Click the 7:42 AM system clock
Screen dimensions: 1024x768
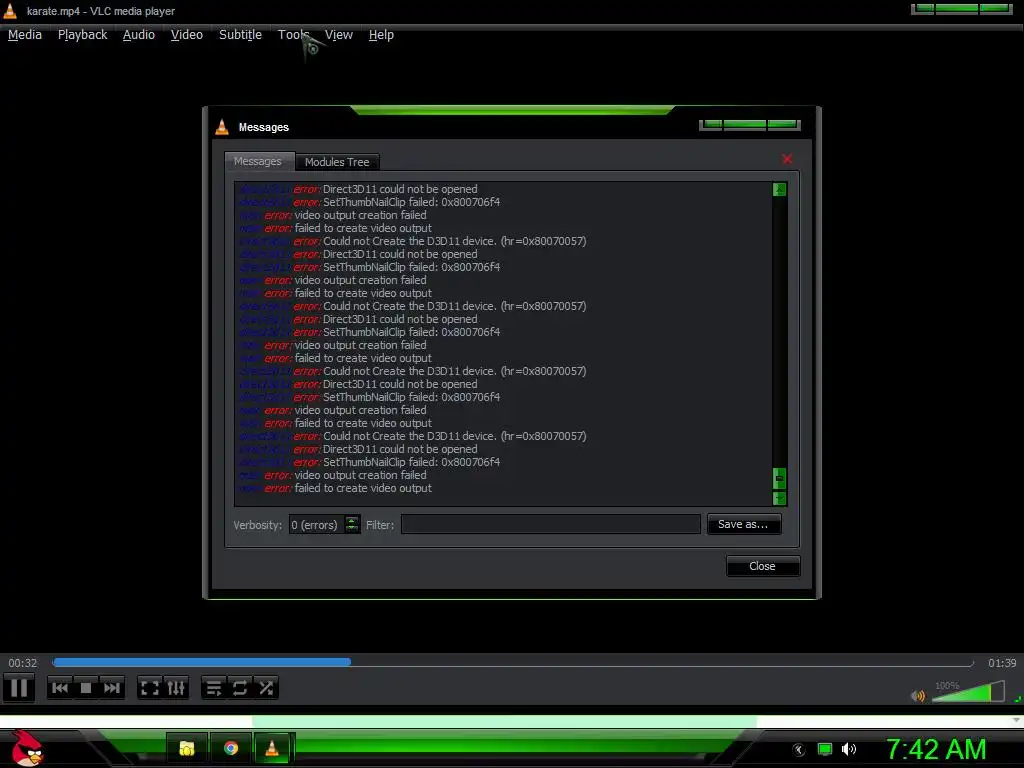pyautogui.click(x=936, y=749)
